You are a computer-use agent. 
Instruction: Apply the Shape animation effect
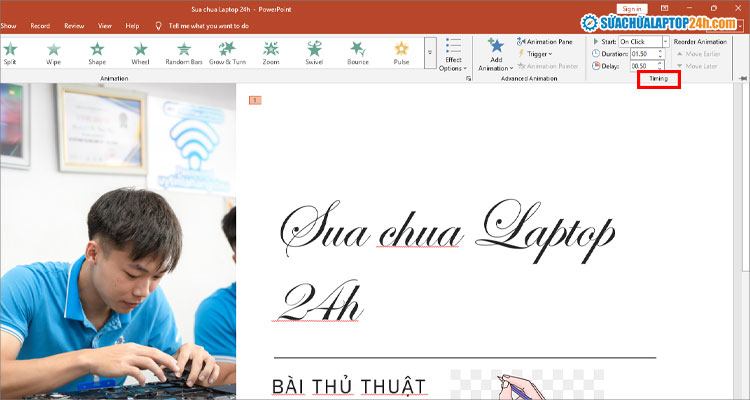point(97,53)
